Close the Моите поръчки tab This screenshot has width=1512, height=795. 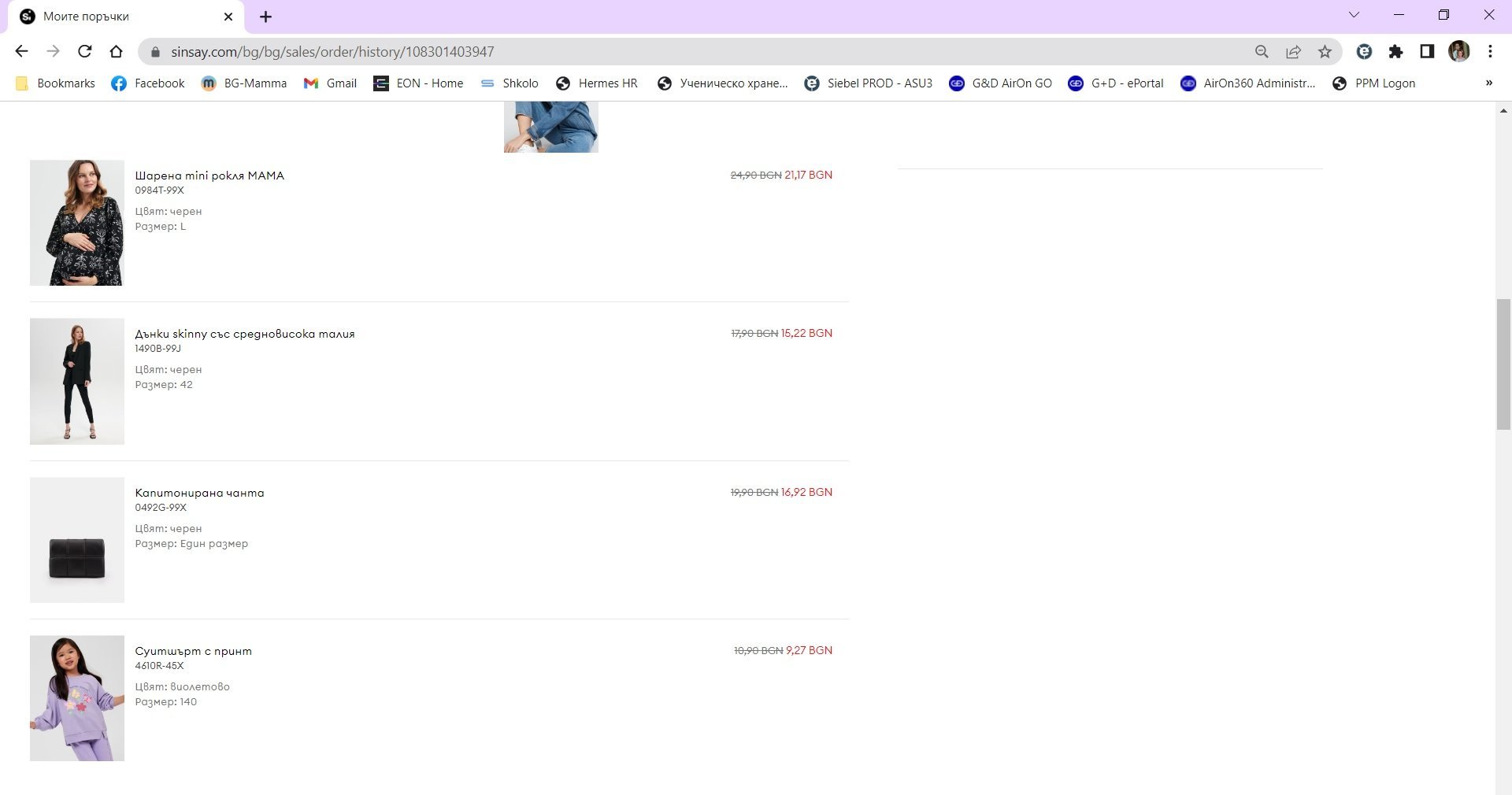[x=228, y=17]
